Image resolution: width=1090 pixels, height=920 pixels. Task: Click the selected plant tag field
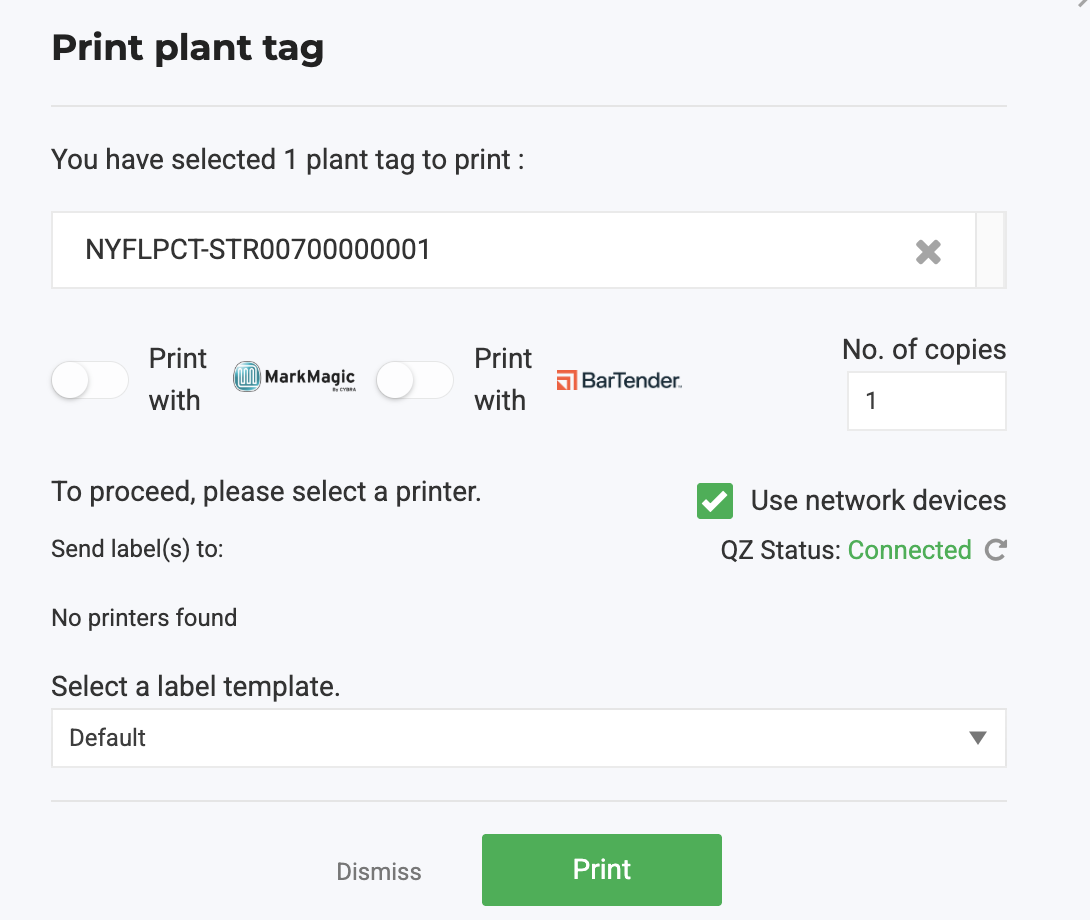tap(514, 250)
